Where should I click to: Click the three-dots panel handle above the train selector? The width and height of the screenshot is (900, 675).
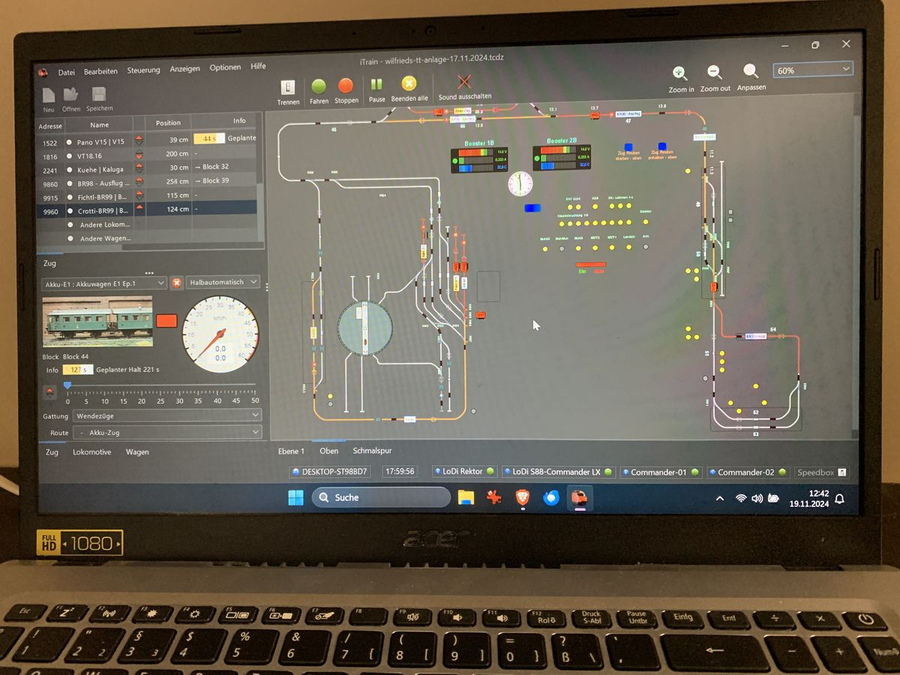coord(149,273)
